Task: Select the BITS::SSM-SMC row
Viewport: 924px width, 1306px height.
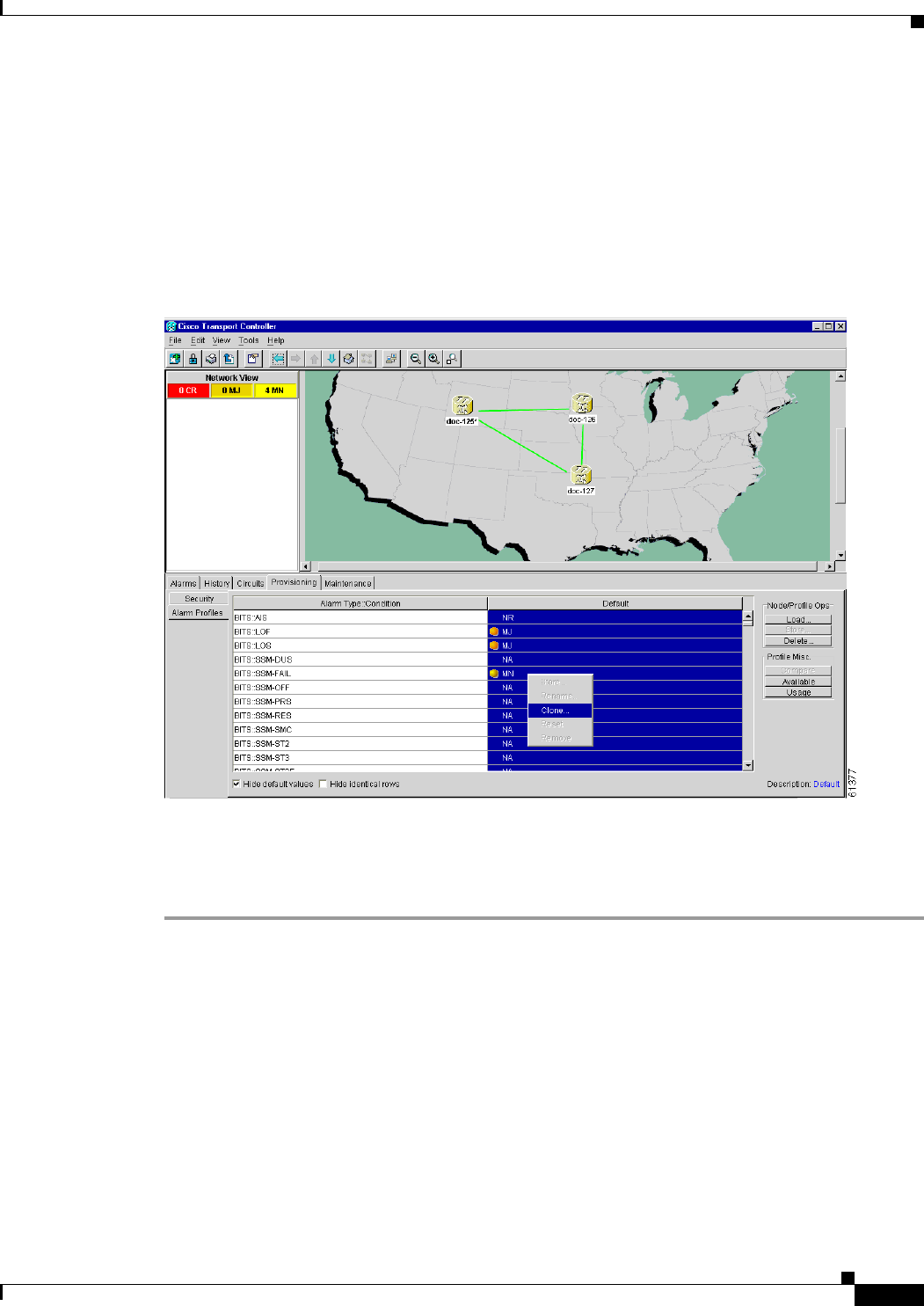Action: (360, 730)
